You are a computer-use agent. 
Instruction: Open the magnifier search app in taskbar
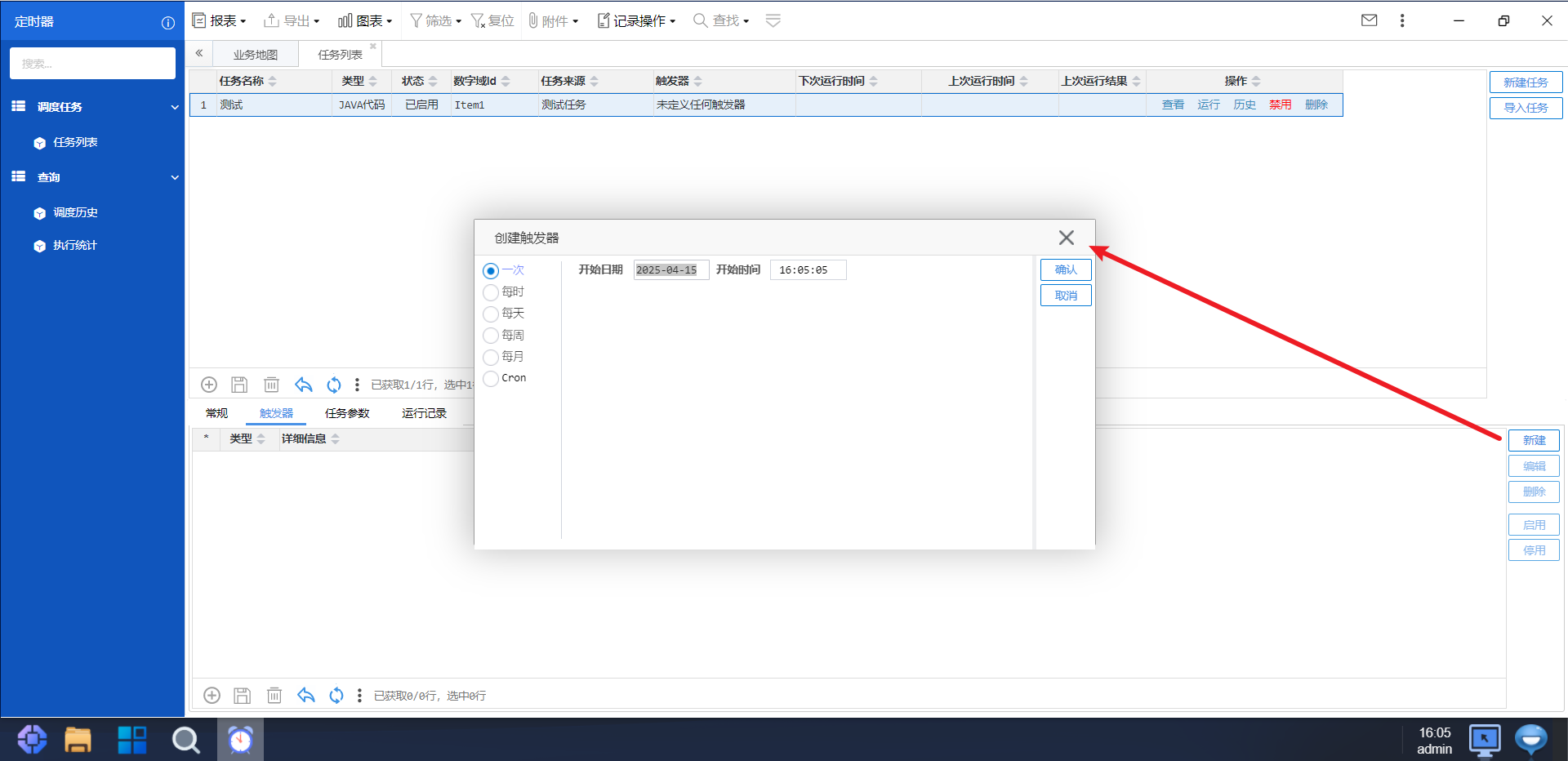click(x=185, y=740)
